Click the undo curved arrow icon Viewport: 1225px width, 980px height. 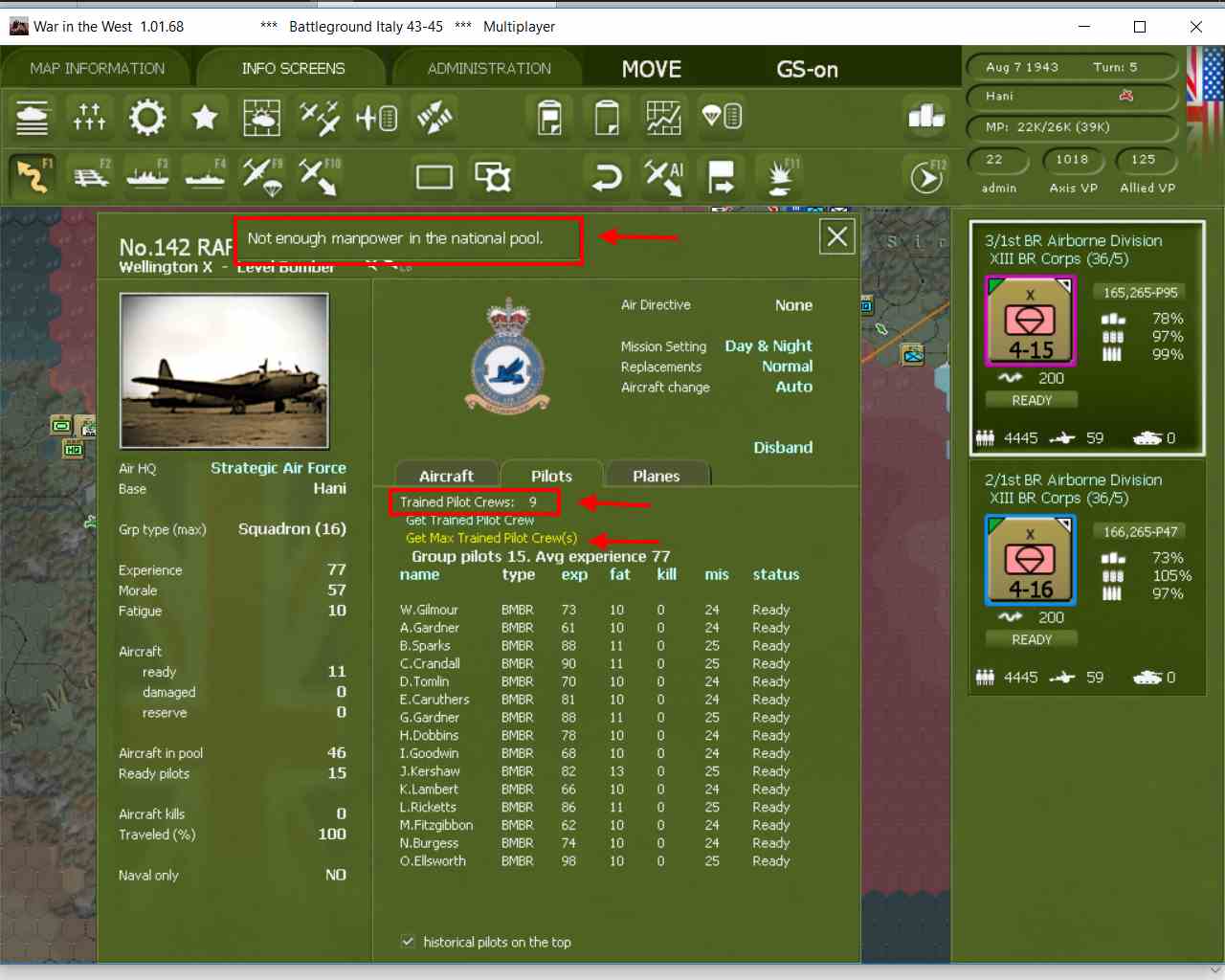(x=607, y=176)
